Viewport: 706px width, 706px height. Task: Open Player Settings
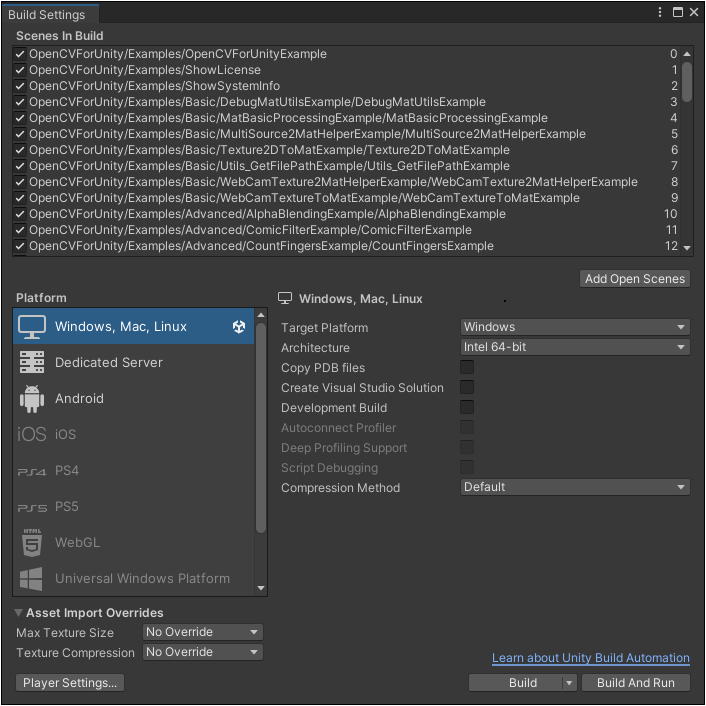(x=70, y=683)
